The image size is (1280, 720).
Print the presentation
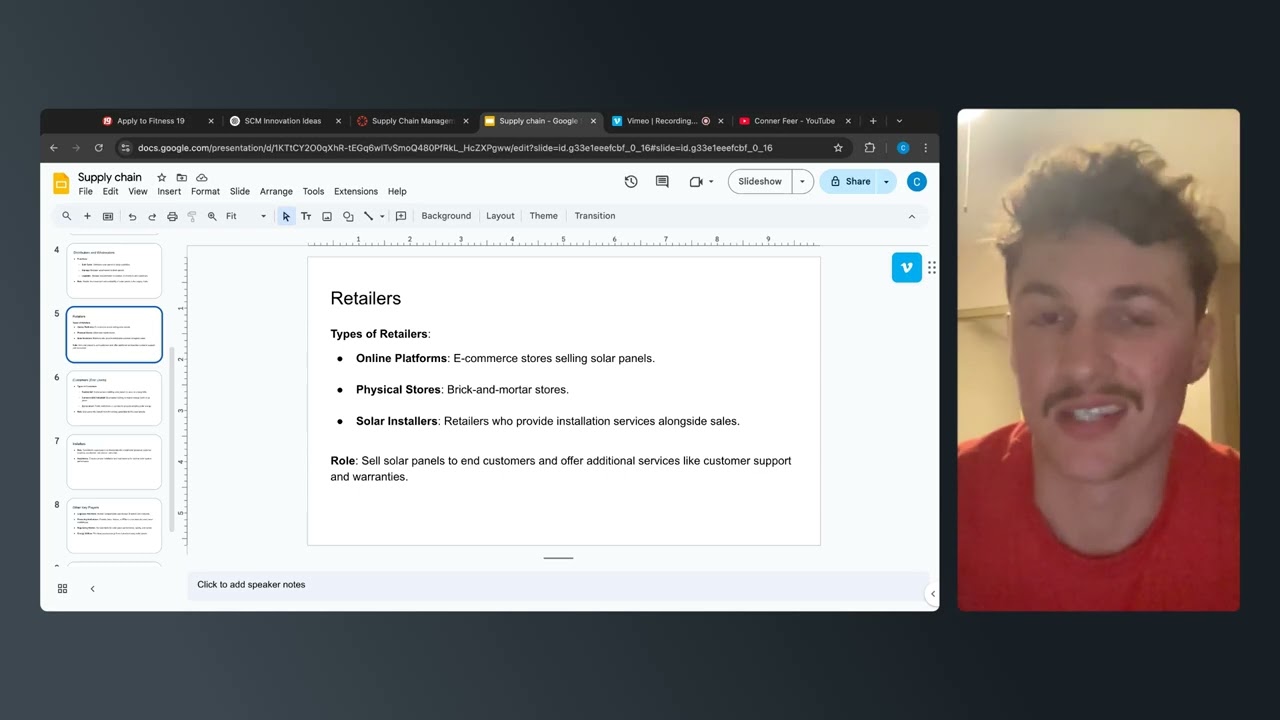tap(172, 216)
